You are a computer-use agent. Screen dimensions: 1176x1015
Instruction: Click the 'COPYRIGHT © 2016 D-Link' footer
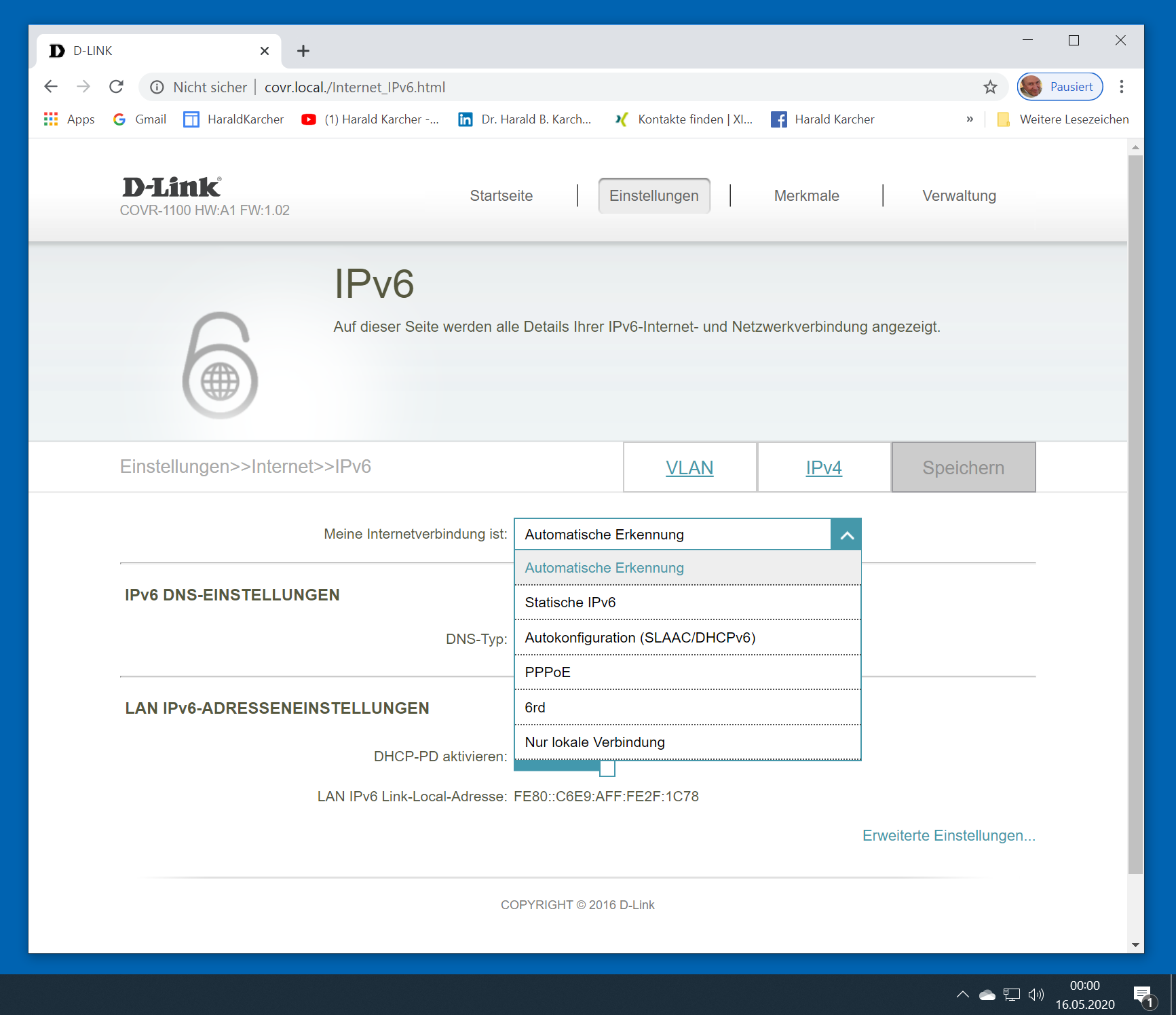tap(577, 905)
